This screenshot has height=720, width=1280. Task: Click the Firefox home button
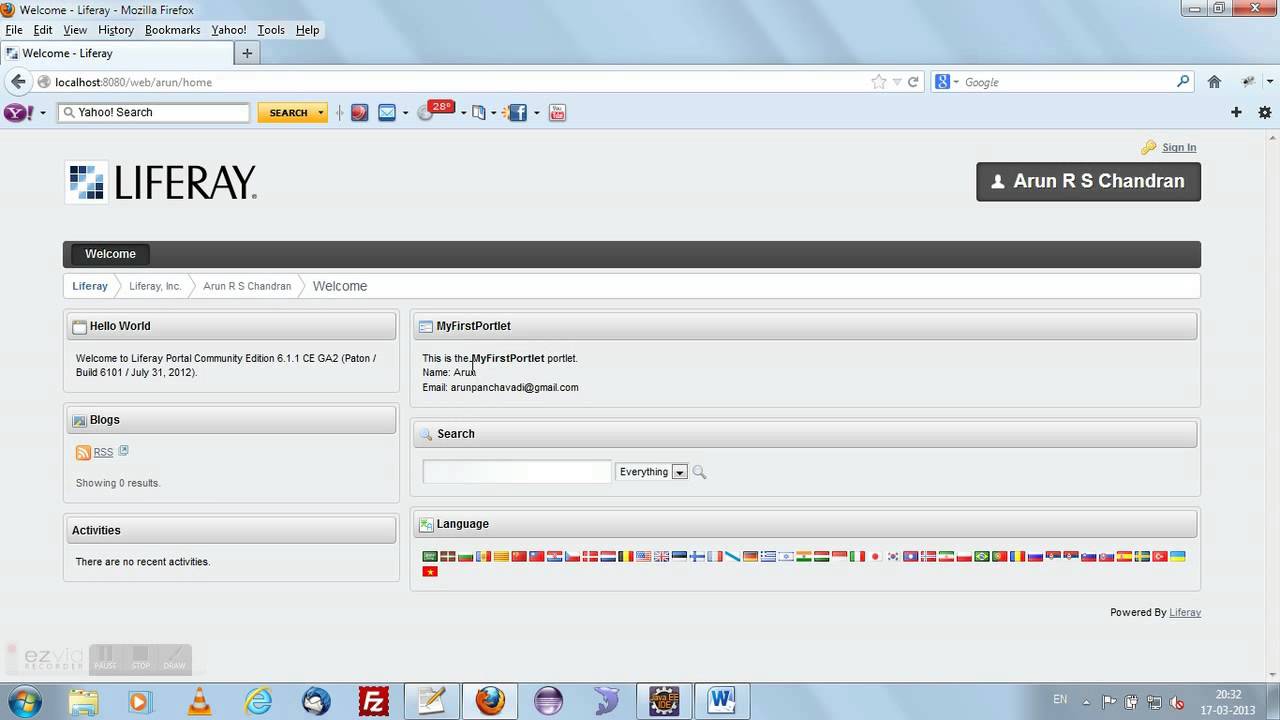1214,82
